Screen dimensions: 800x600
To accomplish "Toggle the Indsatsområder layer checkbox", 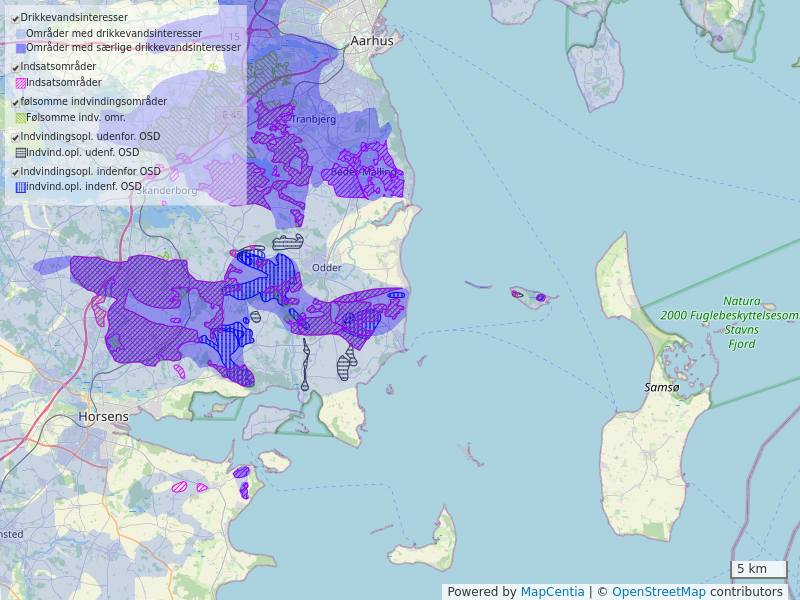I will tap(16, 68).
